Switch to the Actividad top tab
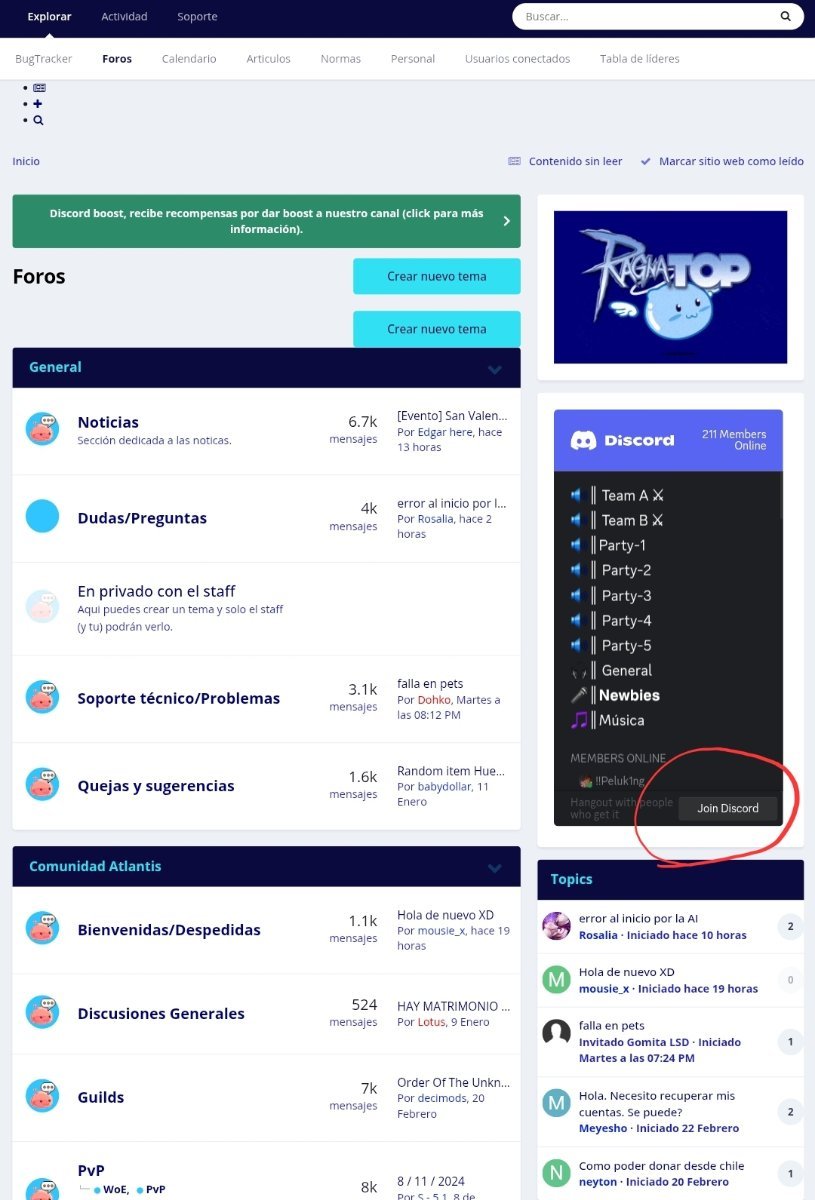Screen dimensions: 815x1200 (x=124, y=17)
